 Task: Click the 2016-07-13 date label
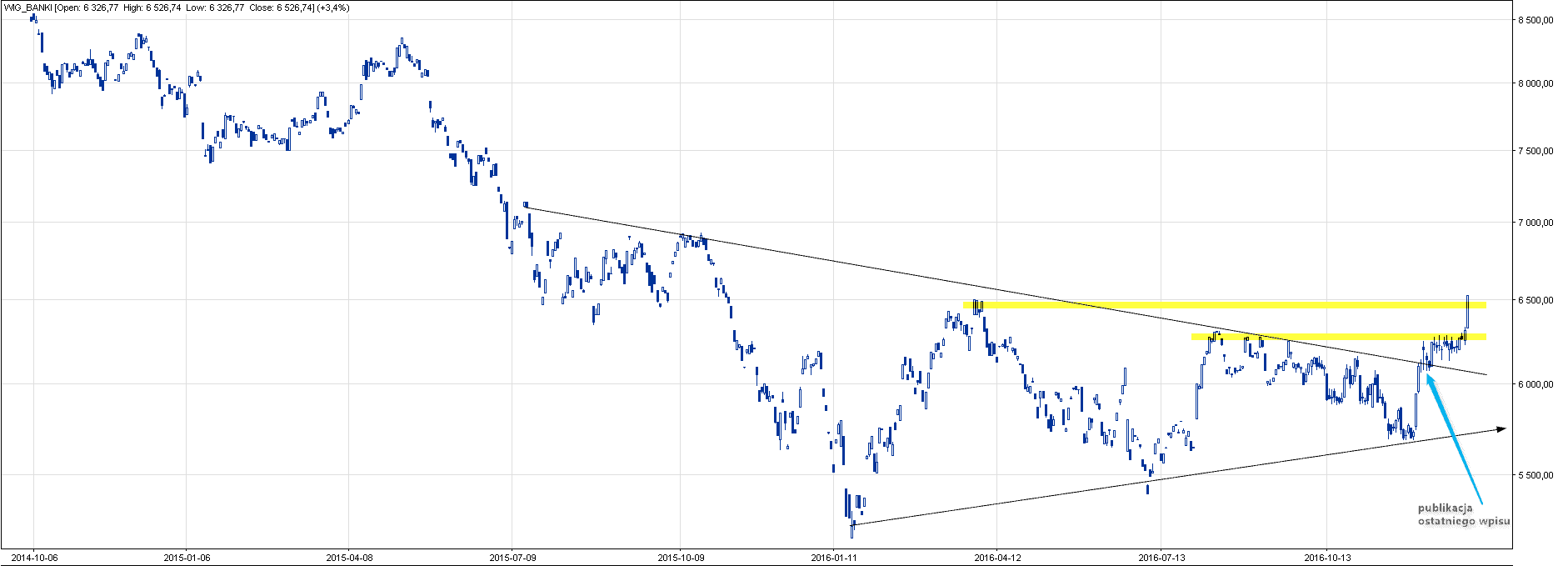[1161, 558]
